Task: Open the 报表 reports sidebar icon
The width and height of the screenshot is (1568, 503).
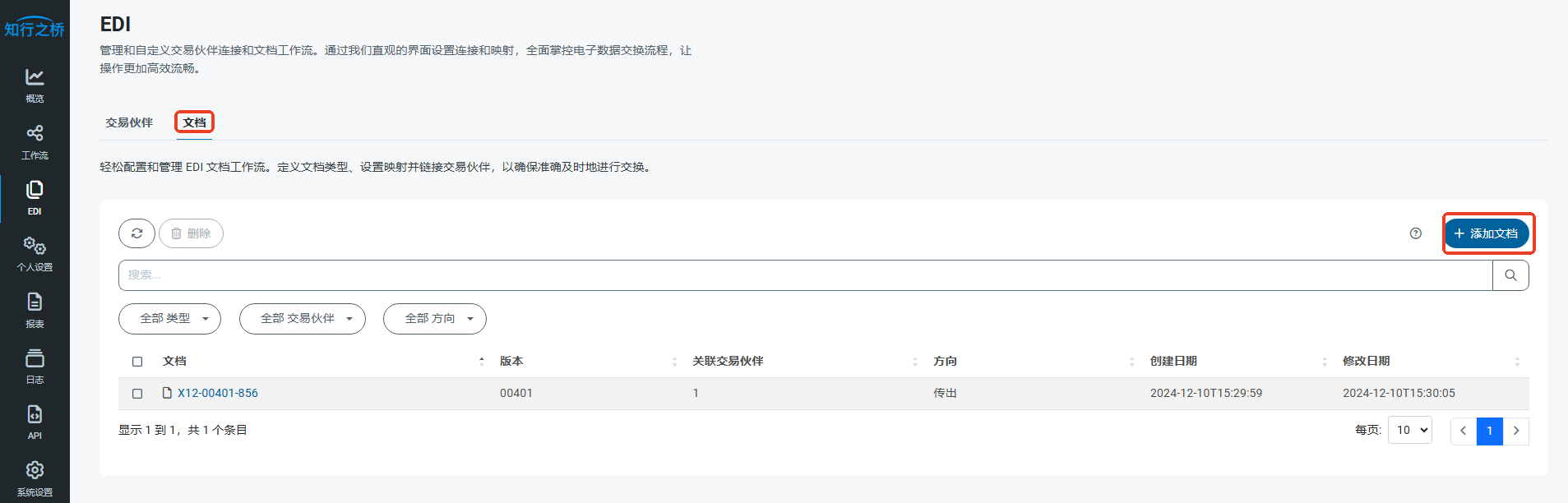Action: click(35, 311)
